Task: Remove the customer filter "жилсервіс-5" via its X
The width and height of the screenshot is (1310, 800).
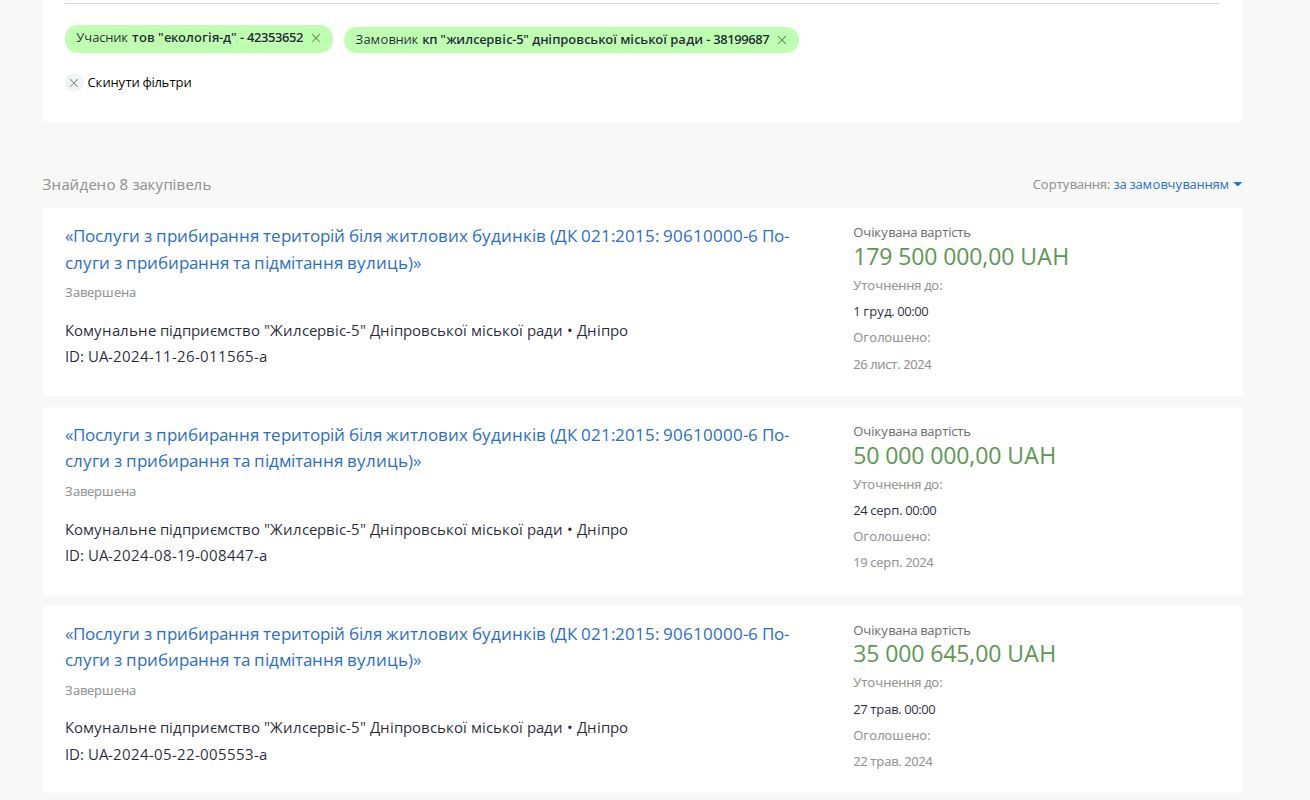Action: (x=782, y=40)
